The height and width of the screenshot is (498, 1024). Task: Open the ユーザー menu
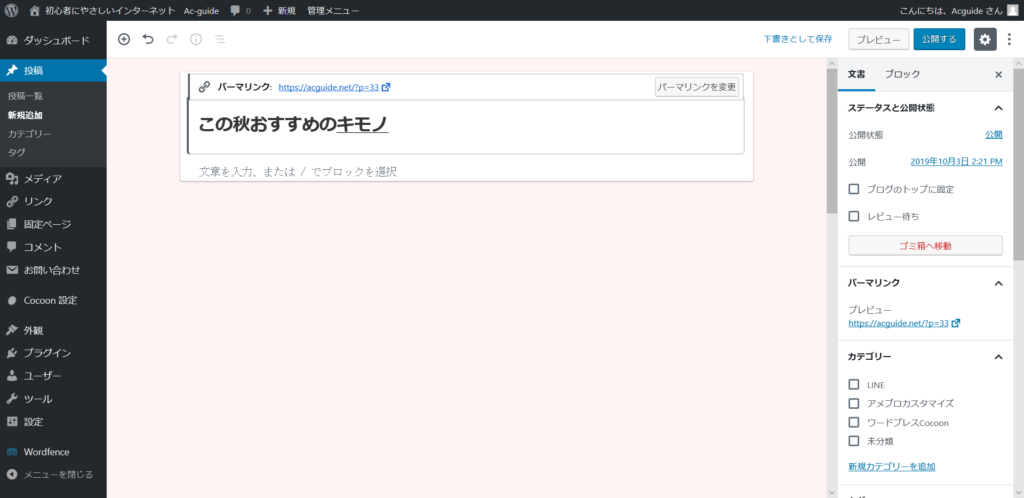tap(54, 376)
